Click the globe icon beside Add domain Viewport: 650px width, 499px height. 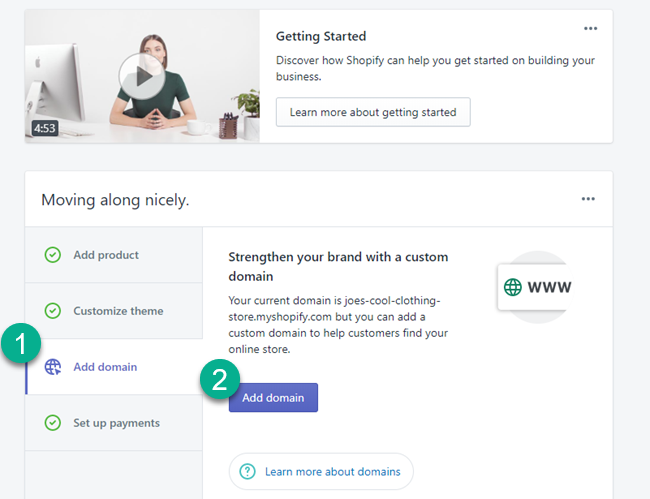(52, 367)
